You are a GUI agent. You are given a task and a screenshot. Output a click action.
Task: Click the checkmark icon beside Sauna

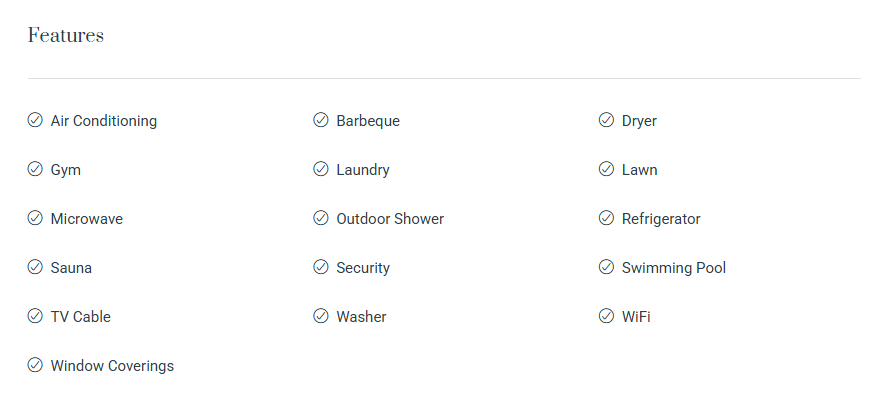[x=35, y=268]
